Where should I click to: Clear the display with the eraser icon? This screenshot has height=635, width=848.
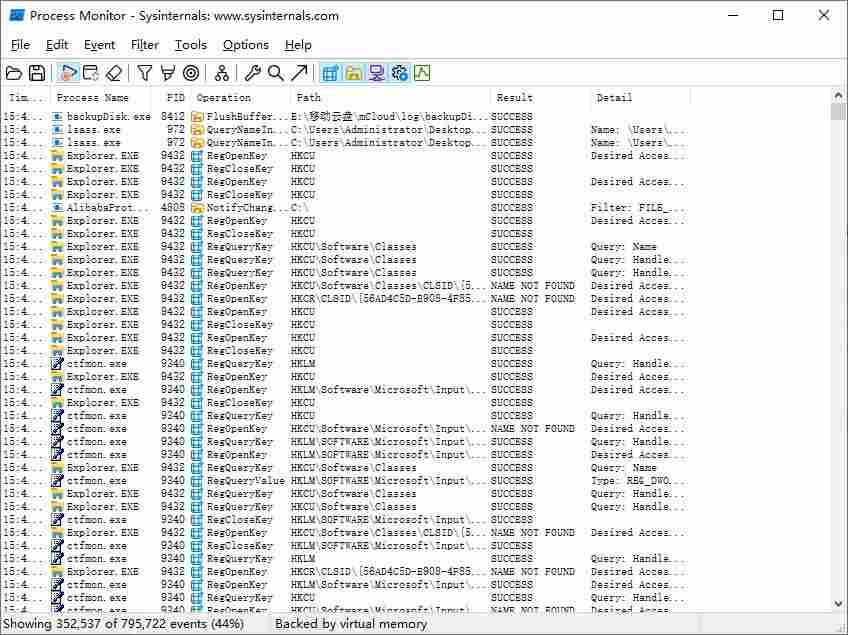pos(114,73)
